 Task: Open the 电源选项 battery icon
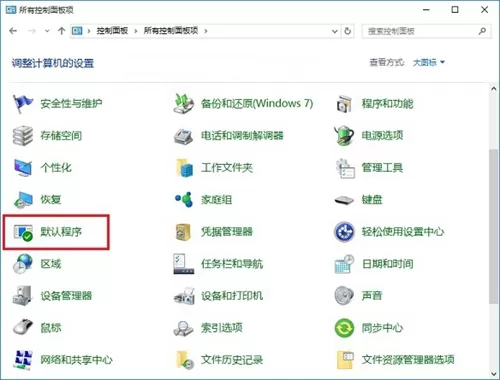(344, 136)
